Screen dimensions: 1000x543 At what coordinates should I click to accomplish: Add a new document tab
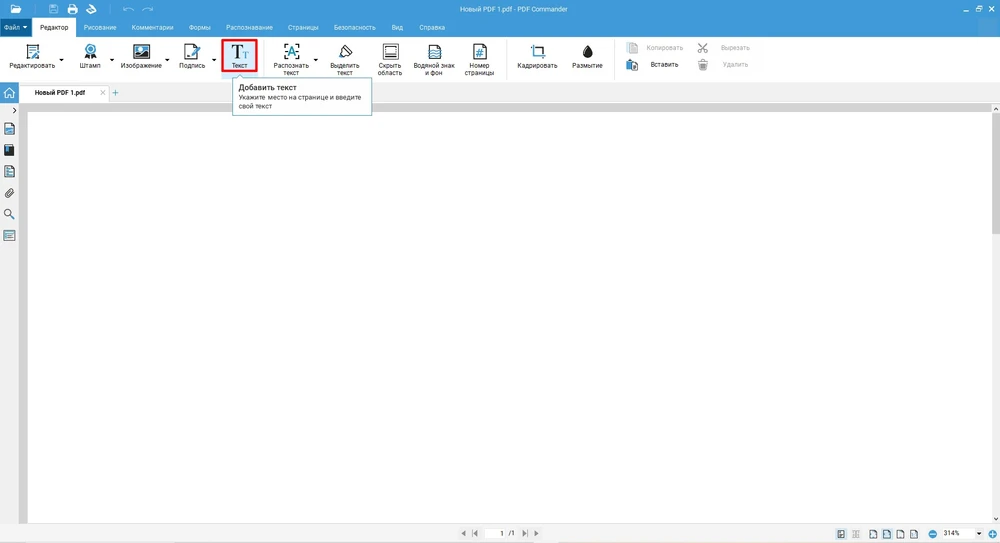115,93
